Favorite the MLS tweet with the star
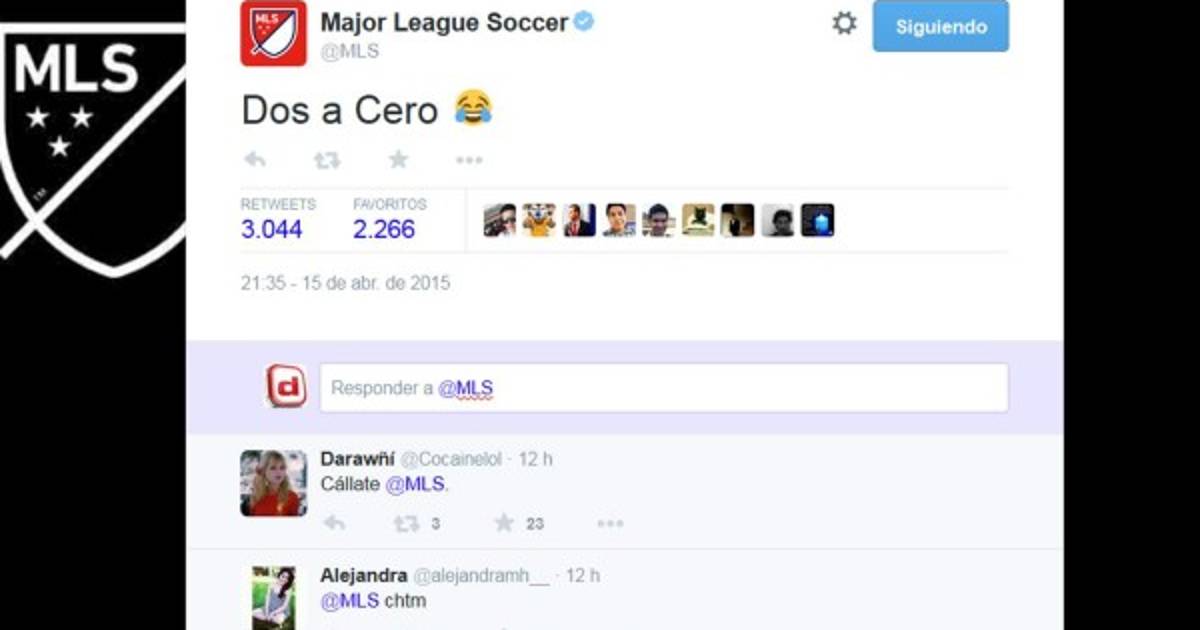 398,159
